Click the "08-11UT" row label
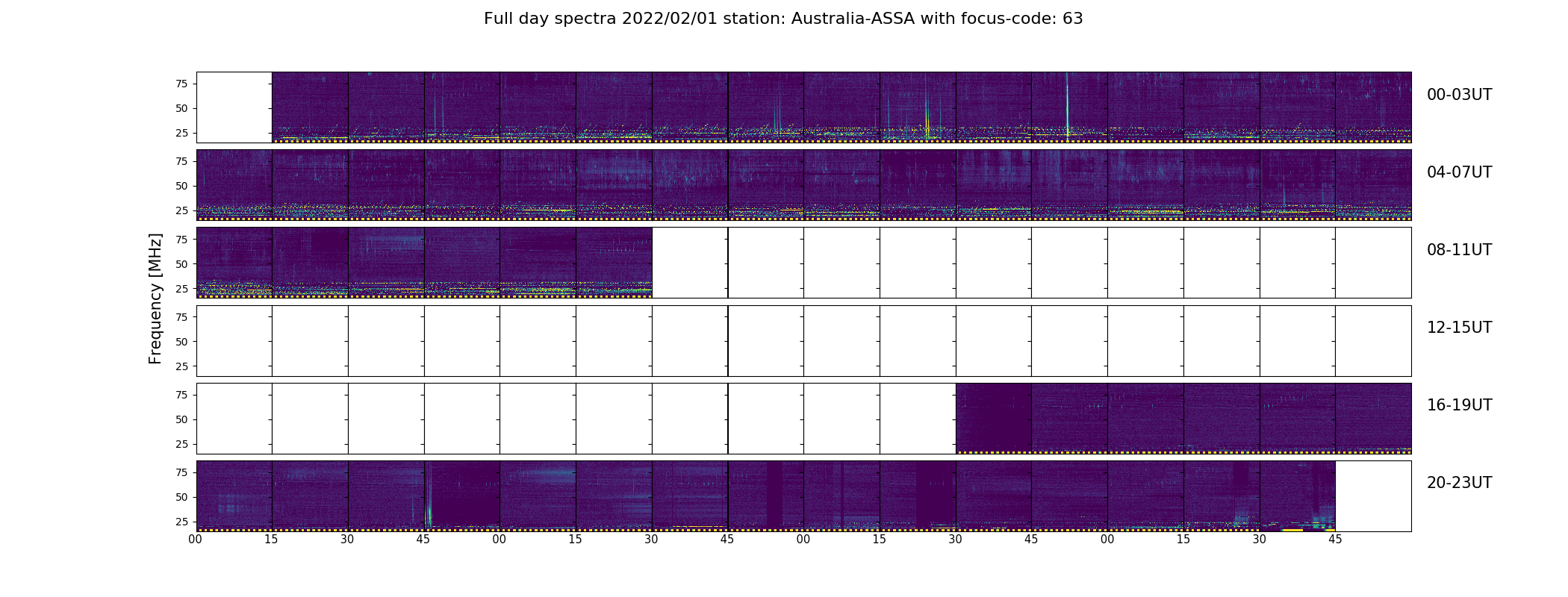This screenshot has height=597, width=1568. tap(1459, 250)
